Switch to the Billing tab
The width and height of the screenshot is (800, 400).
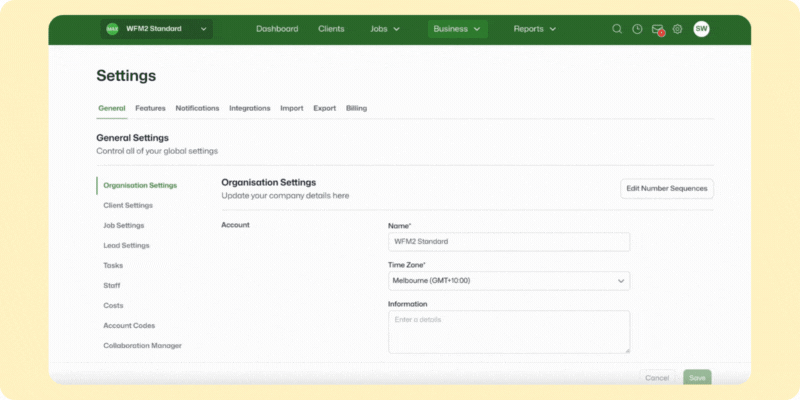coord(356,108)
